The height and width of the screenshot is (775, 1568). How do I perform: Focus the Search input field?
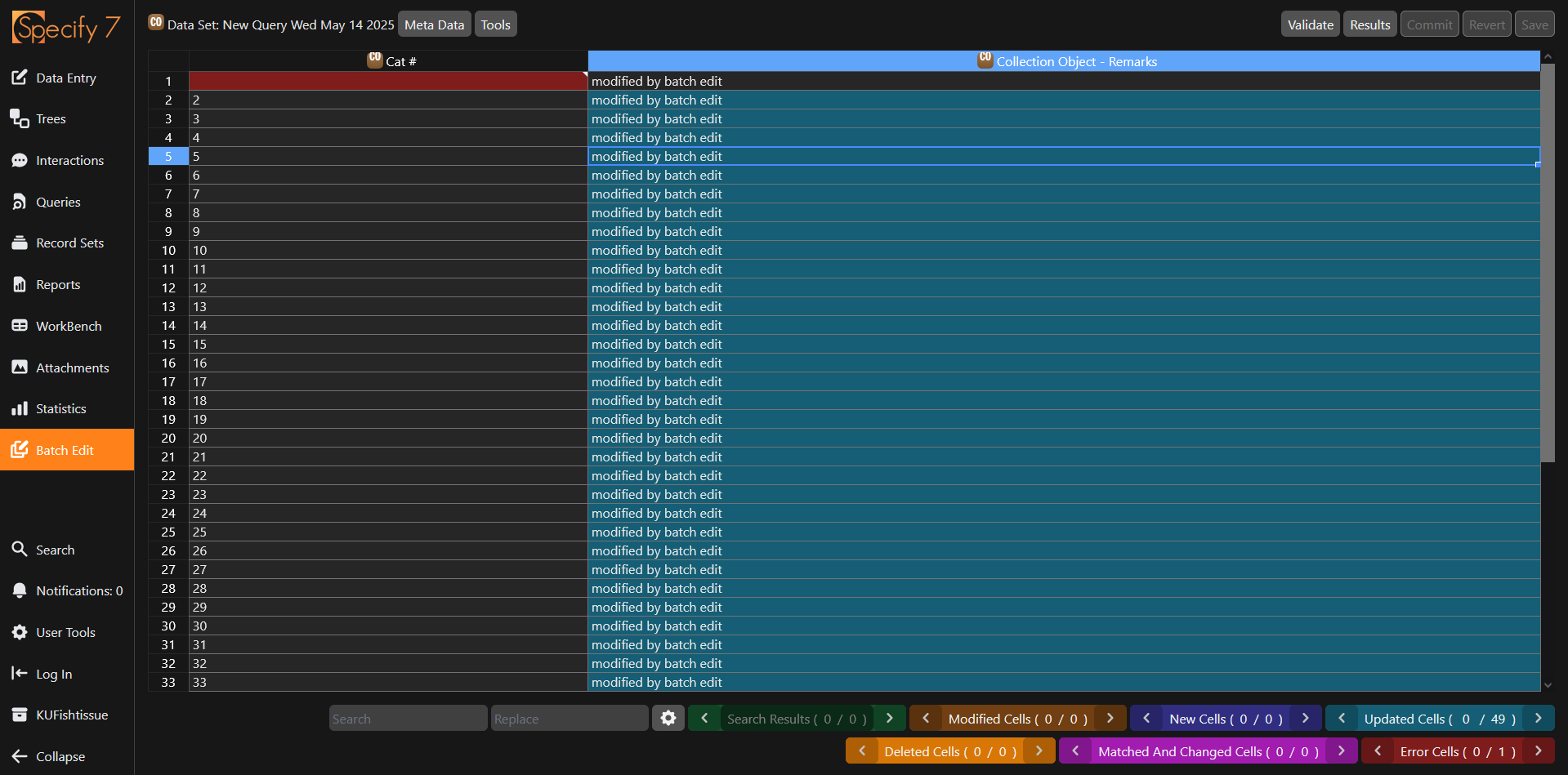point(408,719)
